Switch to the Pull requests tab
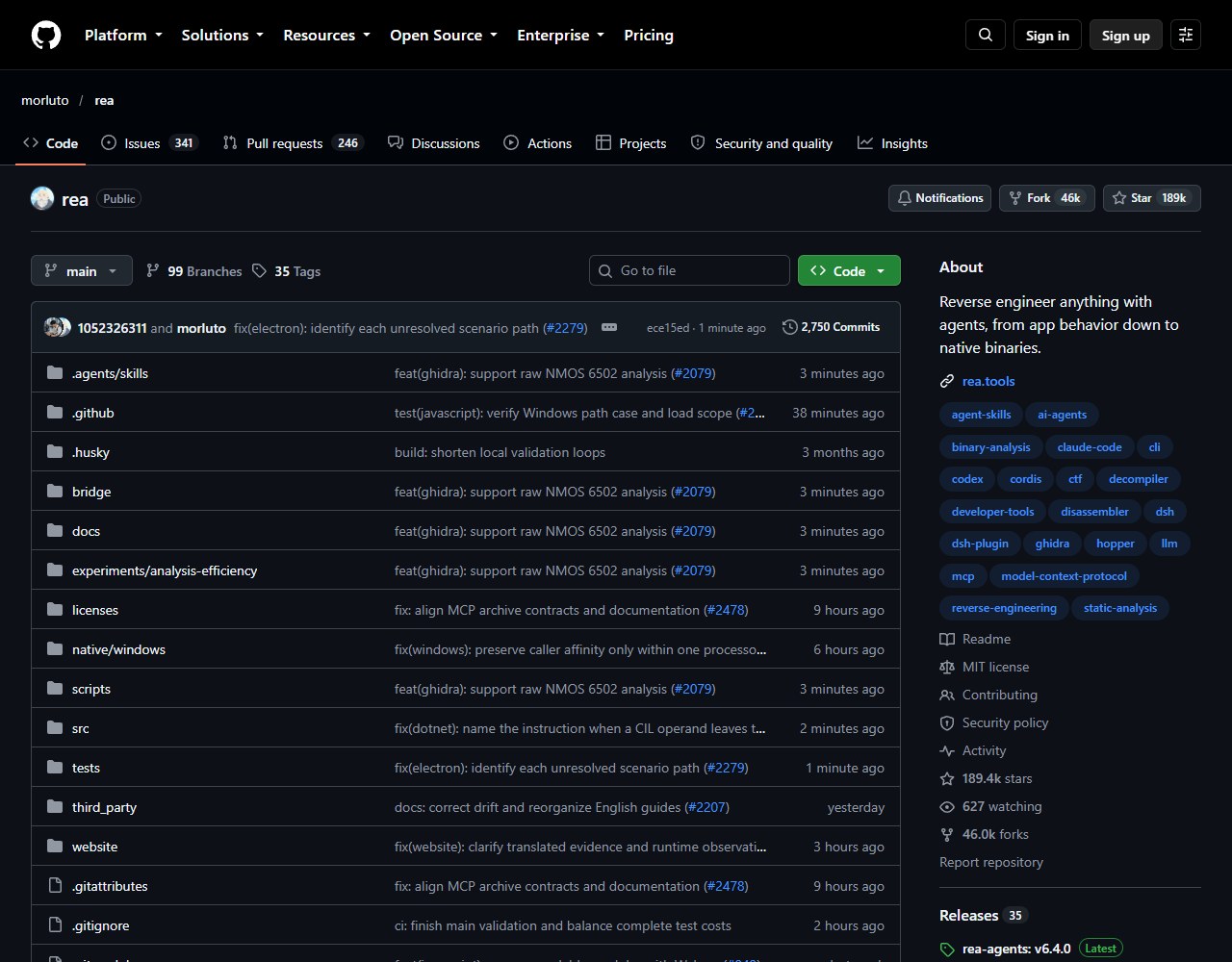The width and height of the screenshot is (1232, 962). click(293, 143)
